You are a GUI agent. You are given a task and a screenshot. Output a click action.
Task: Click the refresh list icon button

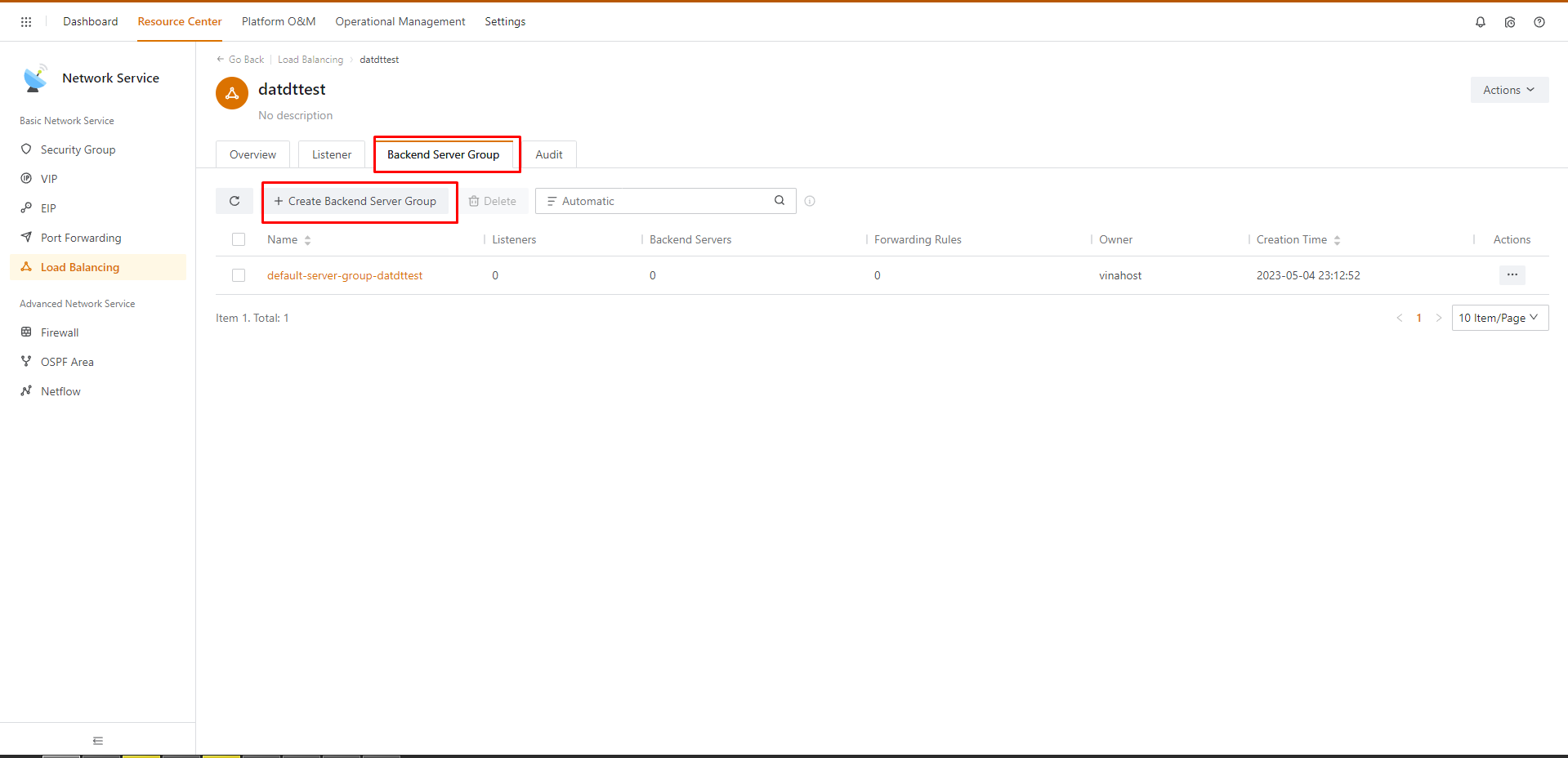(235, 201)
